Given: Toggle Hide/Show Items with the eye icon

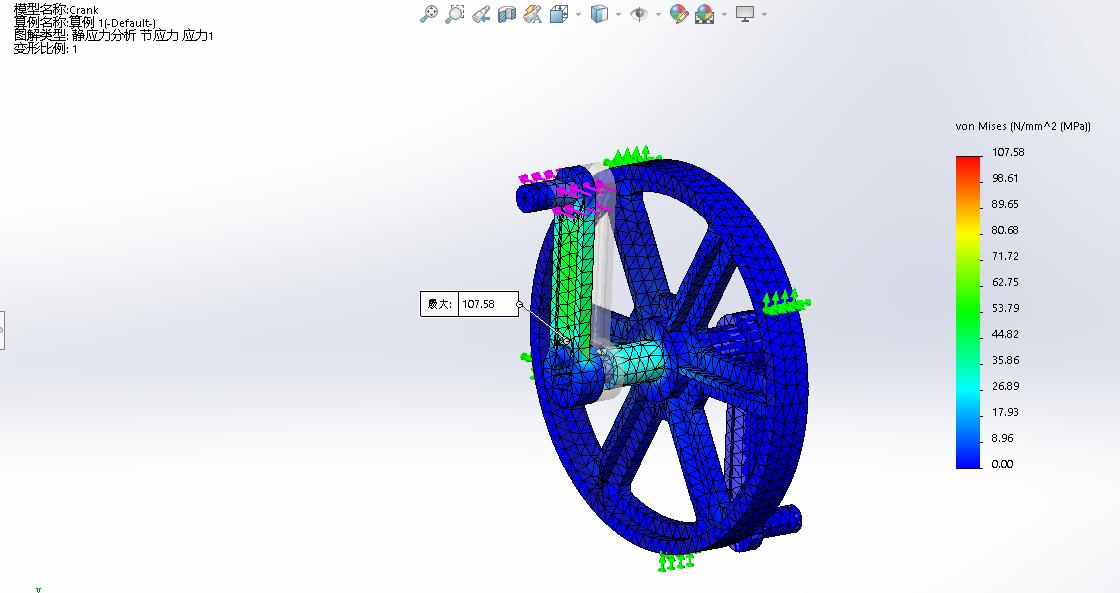Looking at the screenshot, I should click(640, 14).
